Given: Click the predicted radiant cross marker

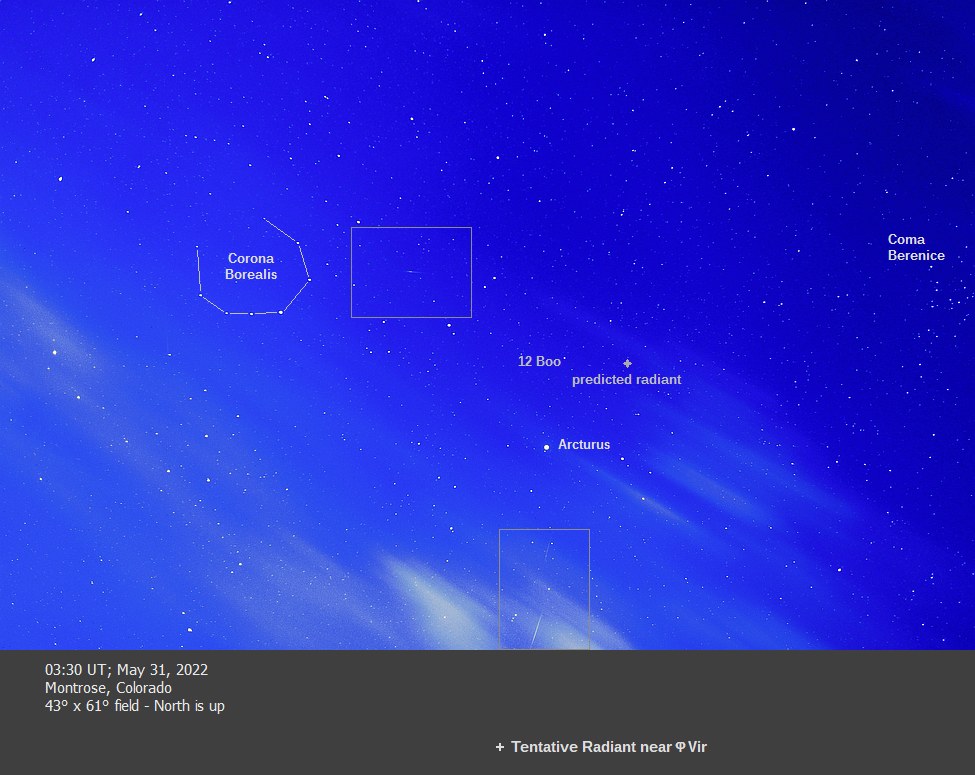Looking at the screenshot, I should 627,363.
